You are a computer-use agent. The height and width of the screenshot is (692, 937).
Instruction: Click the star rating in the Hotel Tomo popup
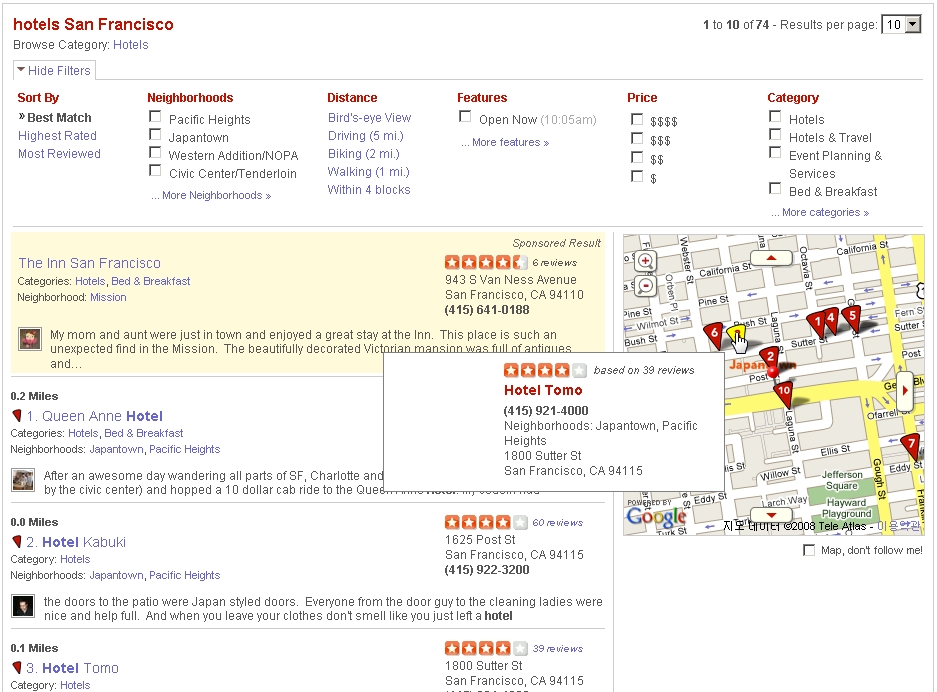pos(545,371)
